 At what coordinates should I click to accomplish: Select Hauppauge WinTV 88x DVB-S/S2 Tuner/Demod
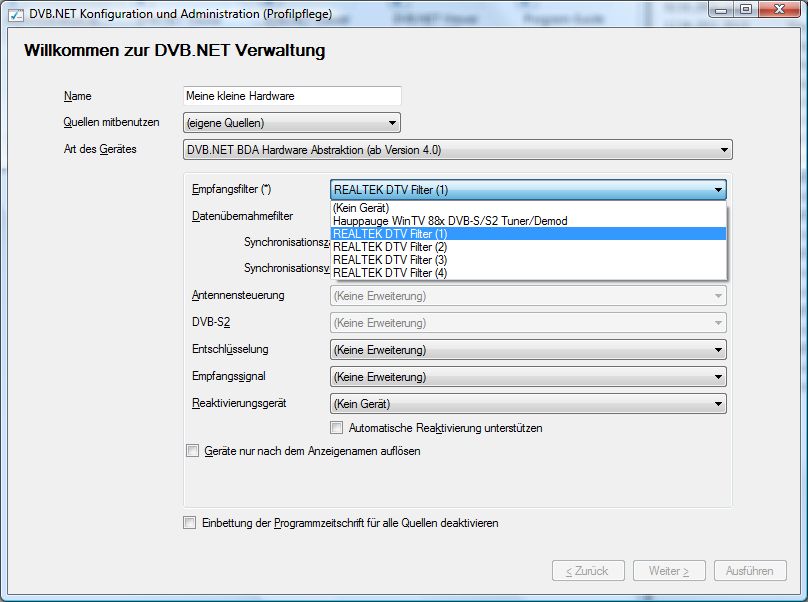[450, 221]
